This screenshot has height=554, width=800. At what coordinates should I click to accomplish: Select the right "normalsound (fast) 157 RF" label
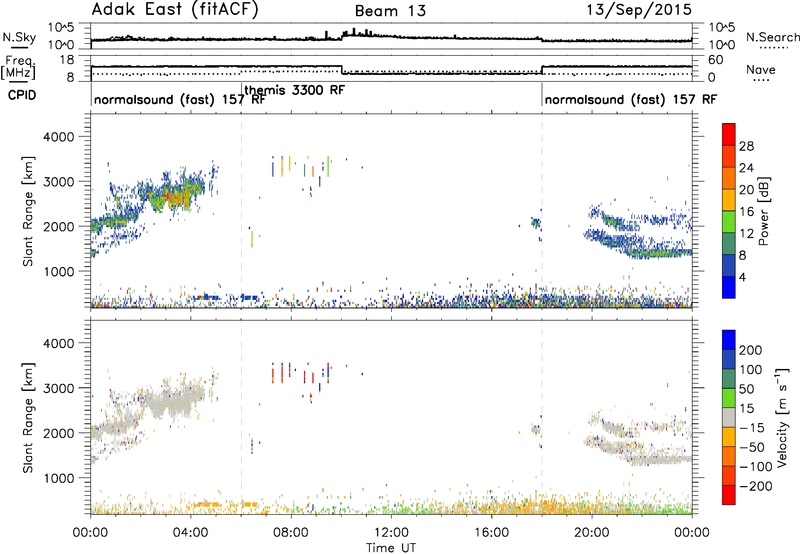[x=631, y=99]
